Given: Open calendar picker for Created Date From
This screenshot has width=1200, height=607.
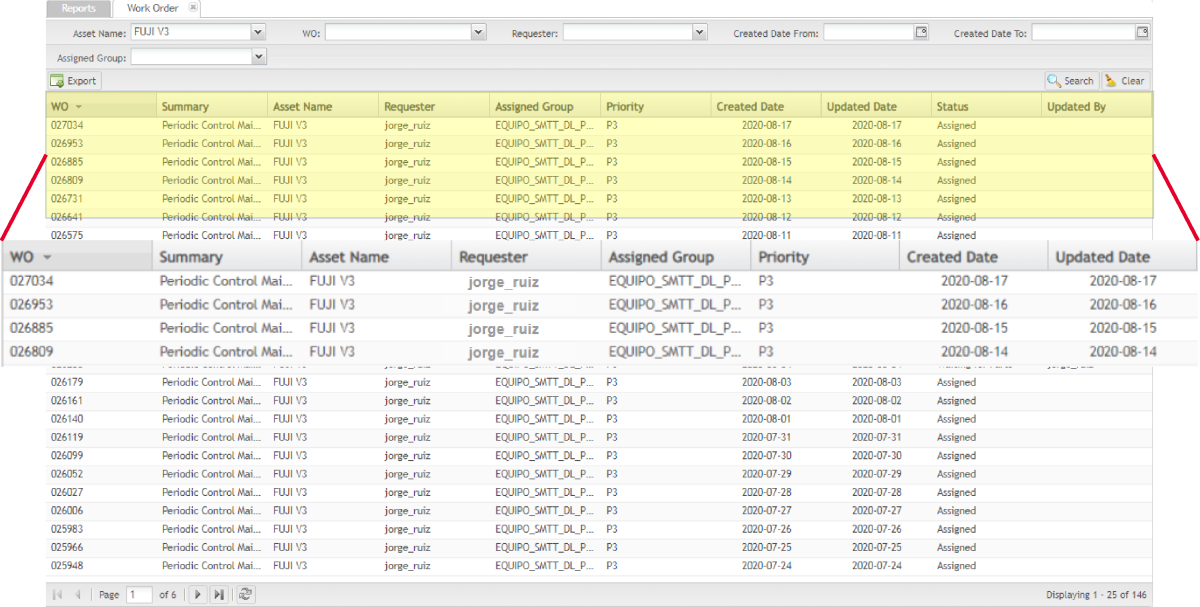Looking at the screenshot, I should tap(921, 33).
